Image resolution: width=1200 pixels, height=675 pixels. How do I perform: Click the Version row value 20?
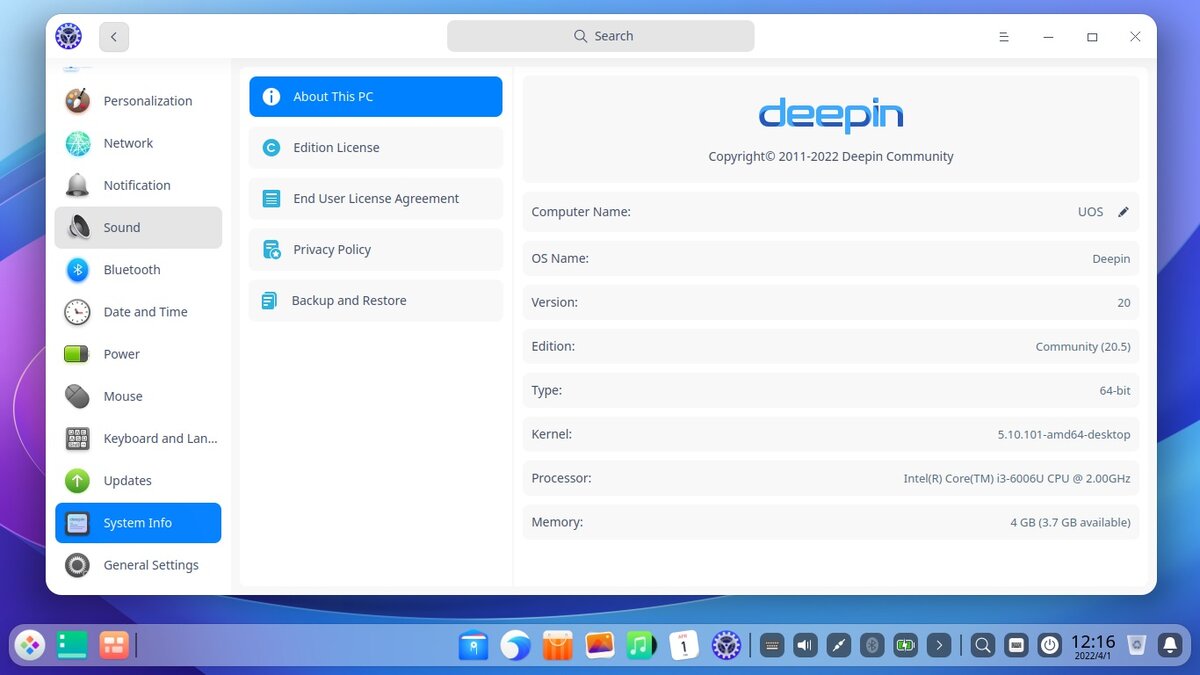click(x=1124, y=303)
